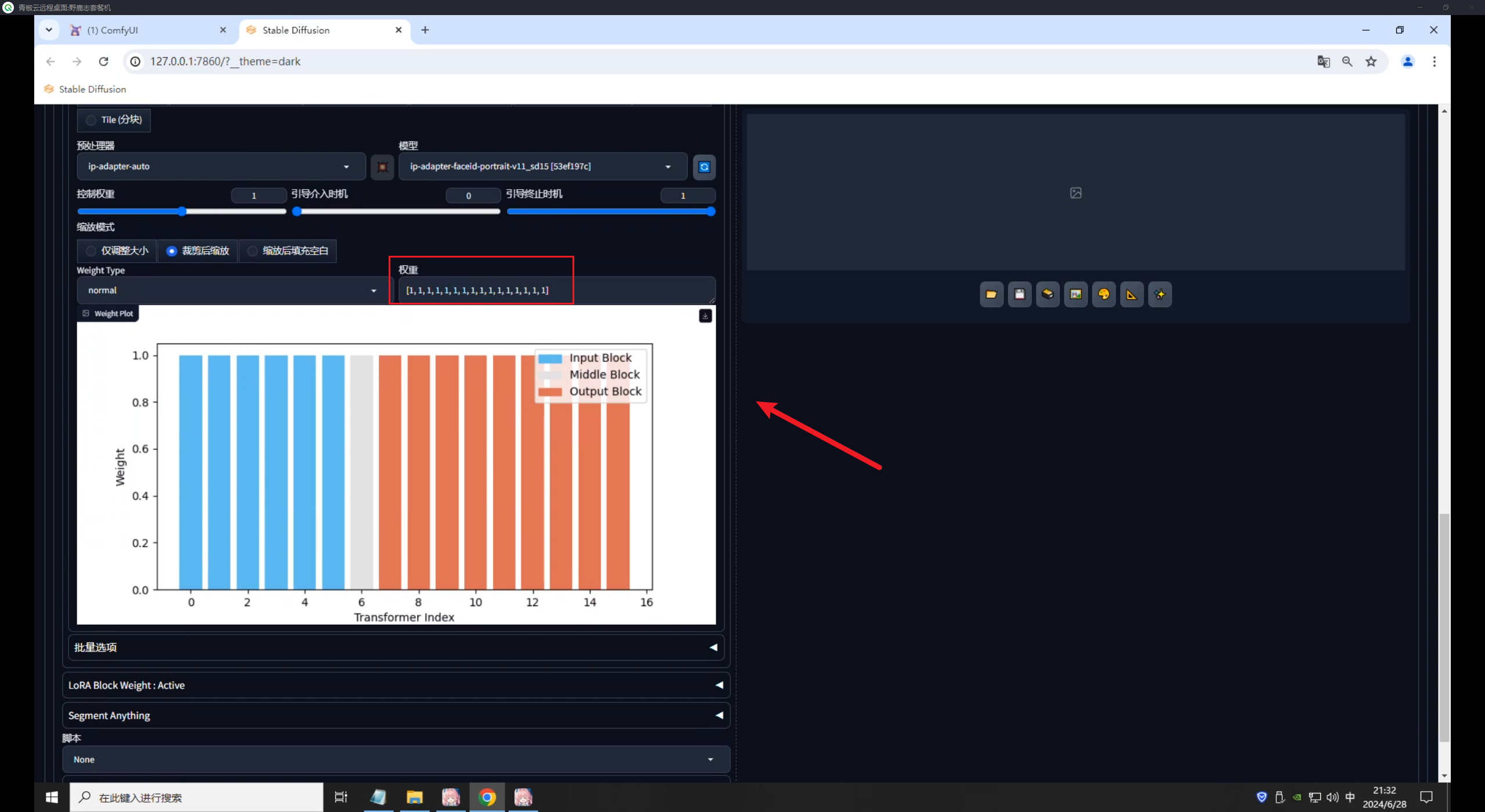
Task: Open the Stable Diffusion bookmark
Action: tap(85, 89)
